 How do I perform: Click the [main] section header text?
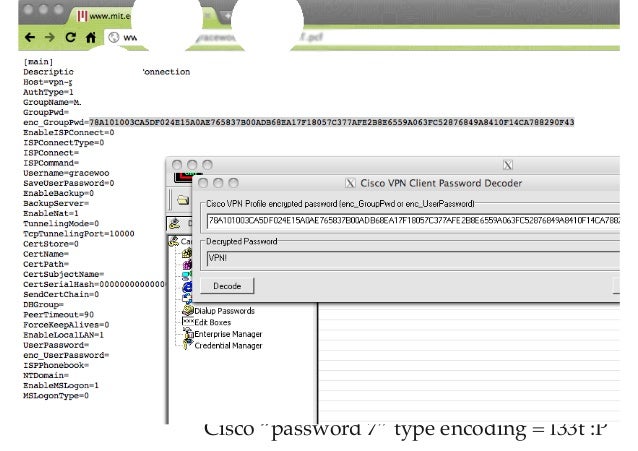tap(38, 62)
